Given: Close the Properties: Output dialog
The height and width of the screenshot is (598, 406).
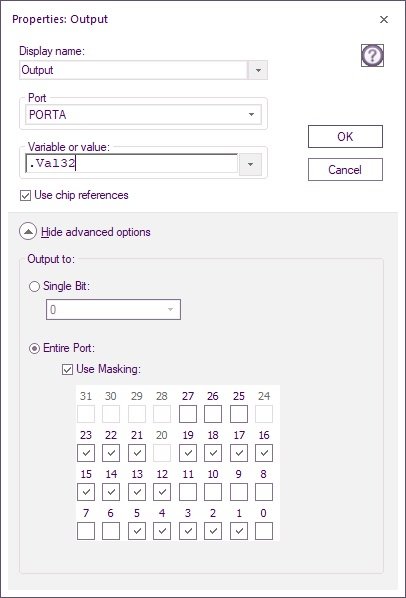Looking at the screenshot, I should 384,19.
